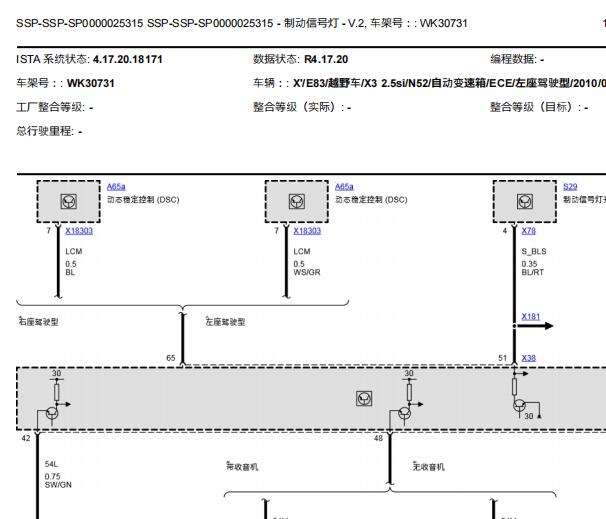The image size is (606, 519).
Task: Open the S29 brake light switch link
Action: click(570, 187)
